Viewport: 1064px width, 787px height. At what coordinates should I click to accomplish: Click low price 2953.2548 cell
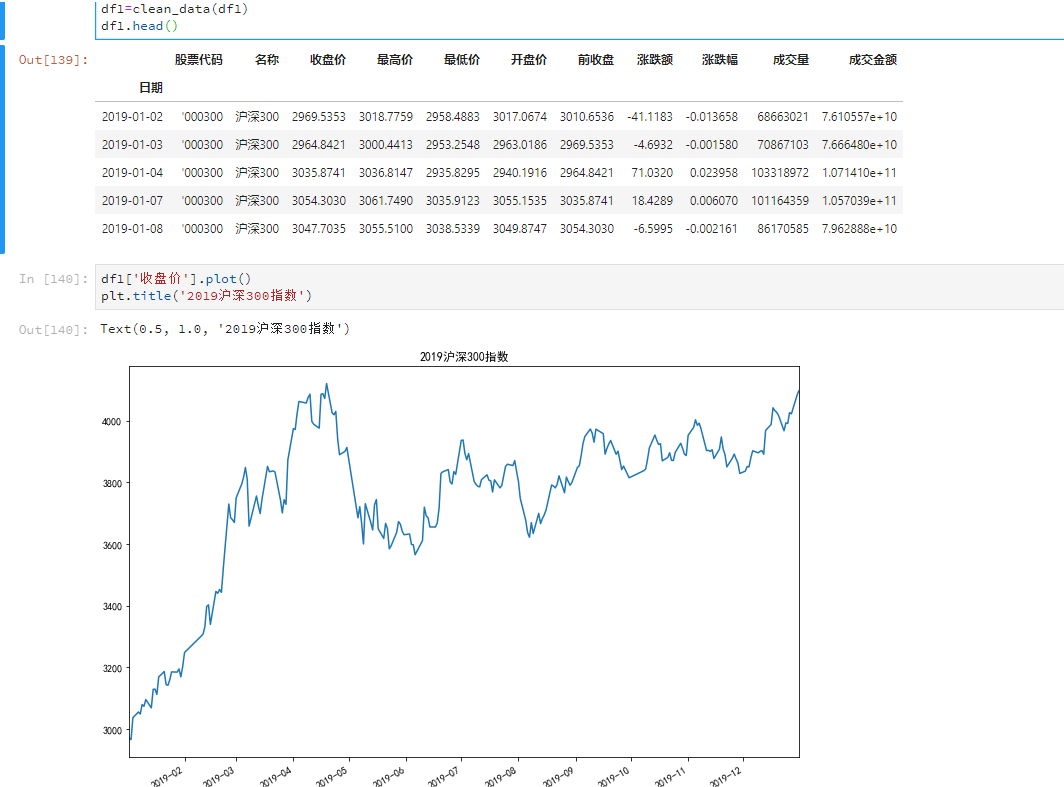click(x=453, y=145)
